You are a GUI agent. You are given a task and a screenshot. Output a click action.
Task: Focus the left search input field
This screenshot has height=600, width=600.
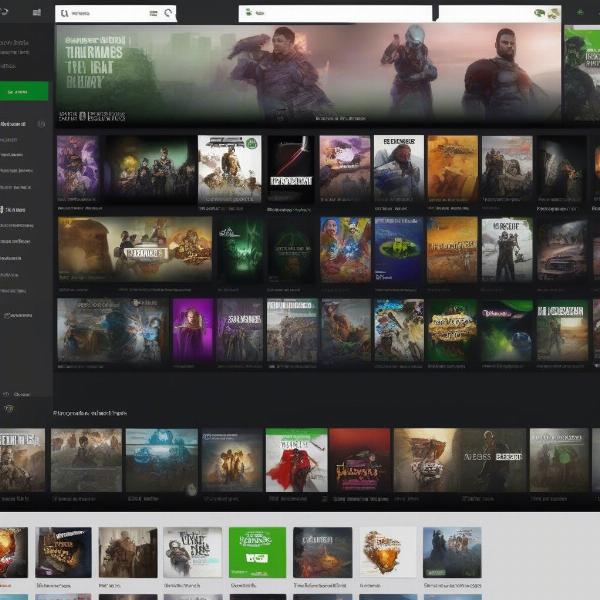pos(116,13)
